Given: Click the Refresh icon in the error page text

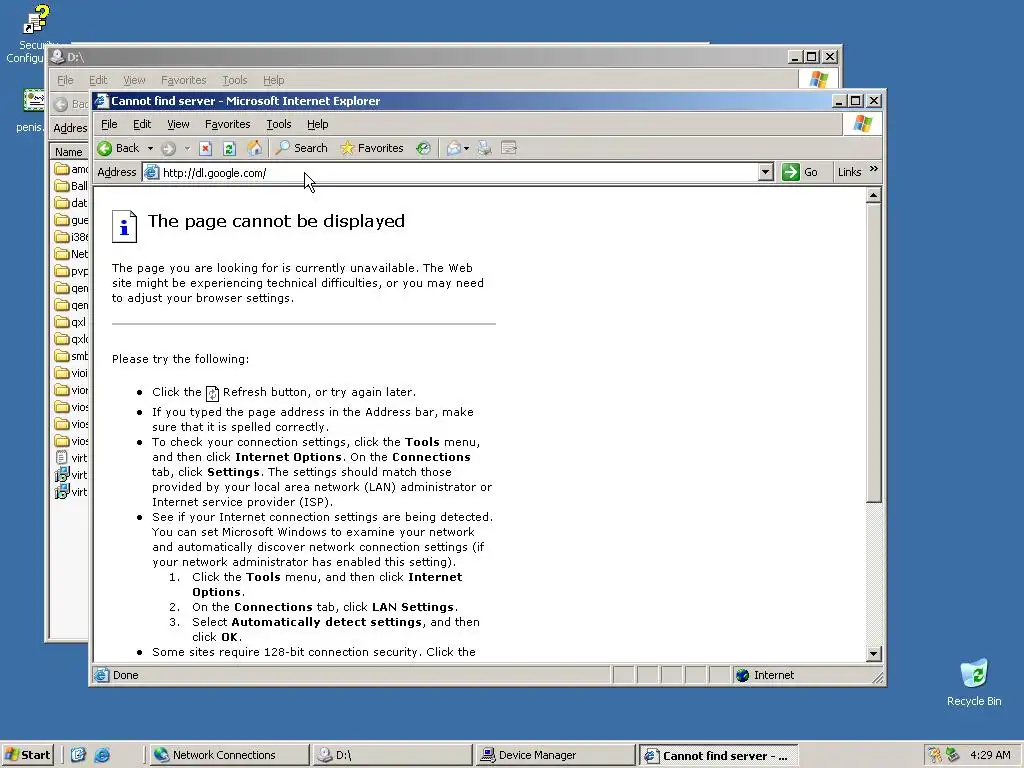Looking at the screenshot, I should 212,393.
